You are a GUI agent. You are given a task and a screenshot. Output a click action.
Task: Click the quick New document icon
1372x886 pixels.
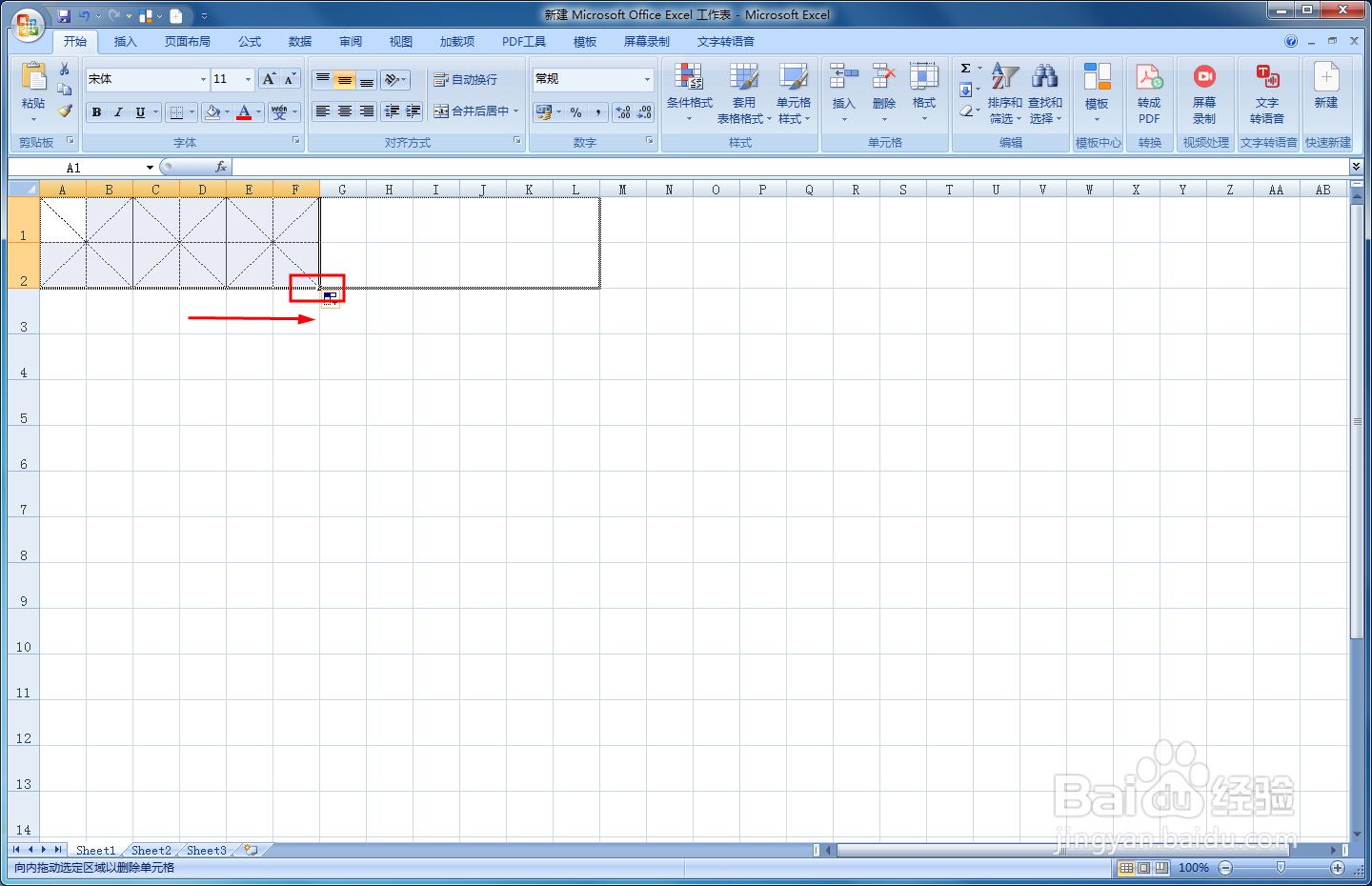click(x=1326, y=76)
